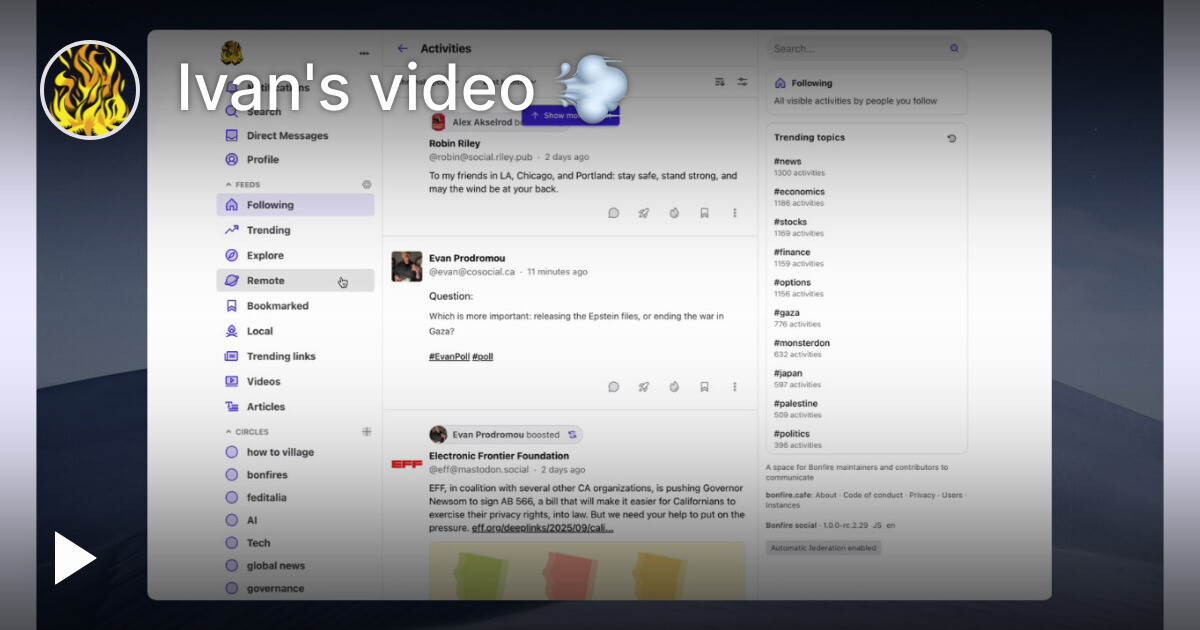Collapse the FEEDS section
Viewport: 1200px width, 630px height.
[x=228, y=185]
